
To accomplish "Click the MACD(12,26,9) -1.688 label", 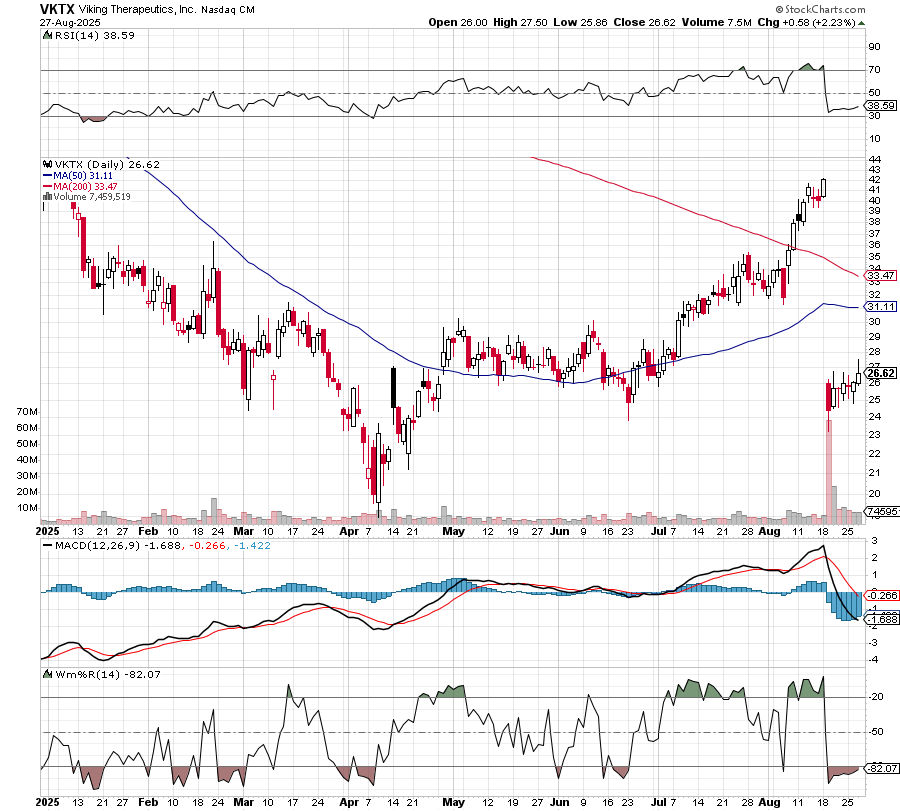I will coord(118,546).
